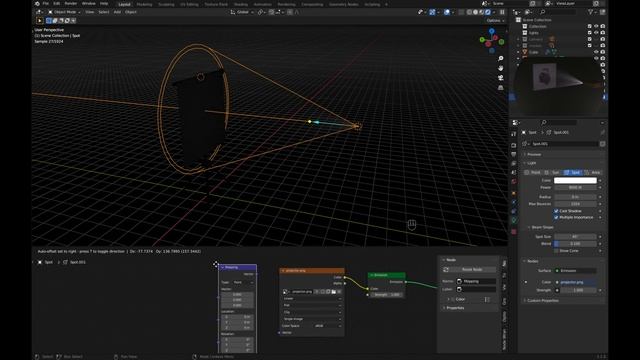Select rendered viewport shading icon

pos(488,12)
